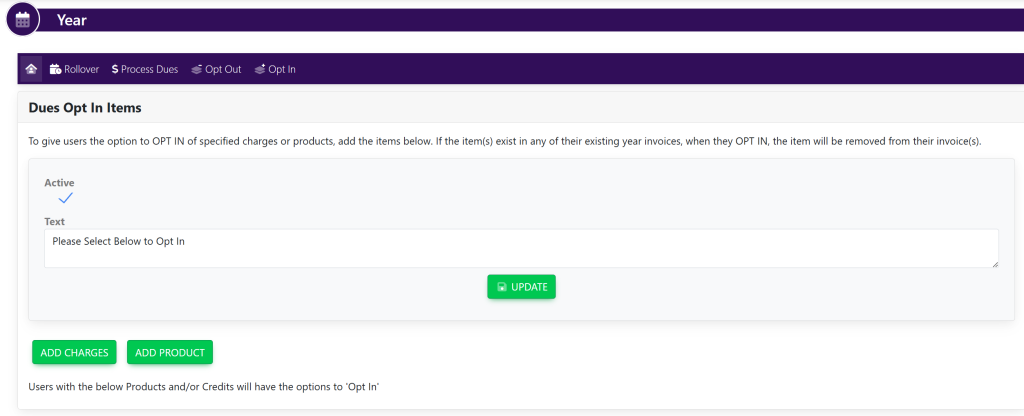Open the Opt In menu item
1024x416 pixels.
coord(282,69)
